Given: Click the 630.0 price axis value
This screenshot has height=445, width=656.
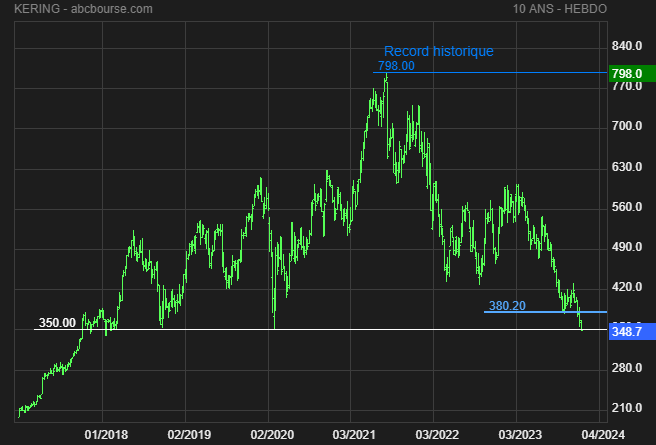Looking at the screenshot, I should click(627, 167).
